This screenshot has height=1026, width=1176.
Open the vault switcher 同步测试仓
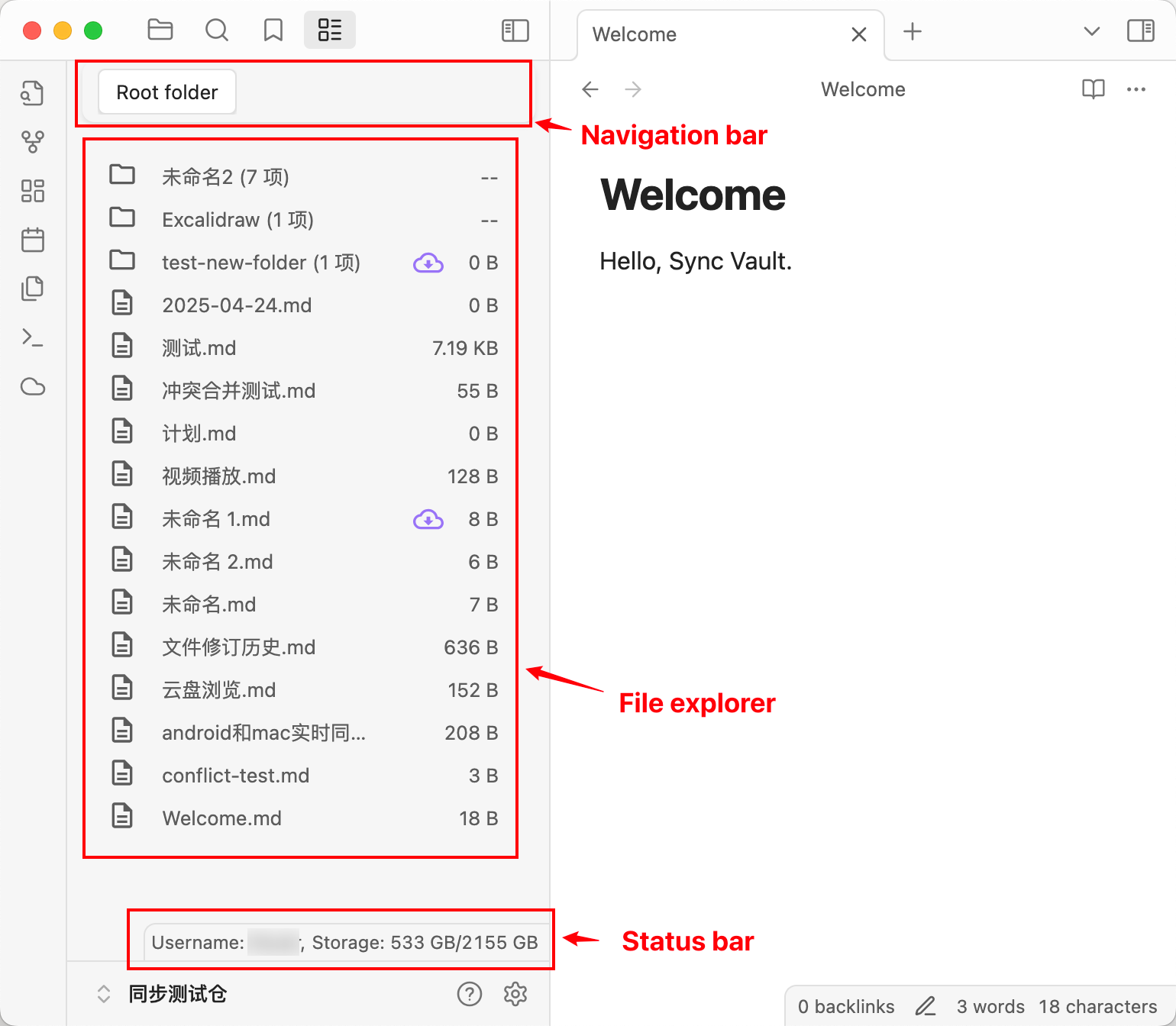click(177, 994)
